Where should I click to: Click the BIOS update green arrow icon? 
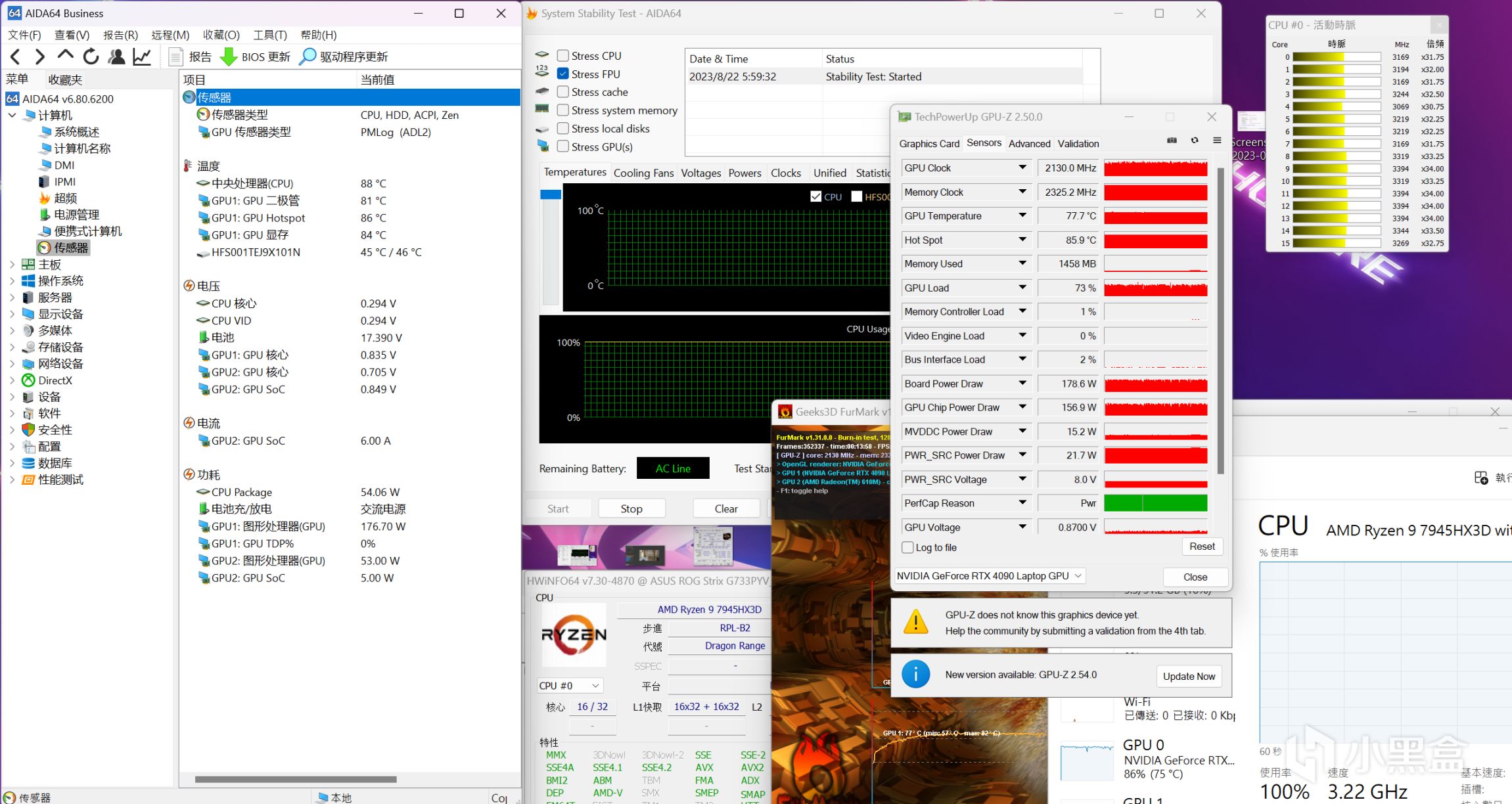tap(228, 57)
